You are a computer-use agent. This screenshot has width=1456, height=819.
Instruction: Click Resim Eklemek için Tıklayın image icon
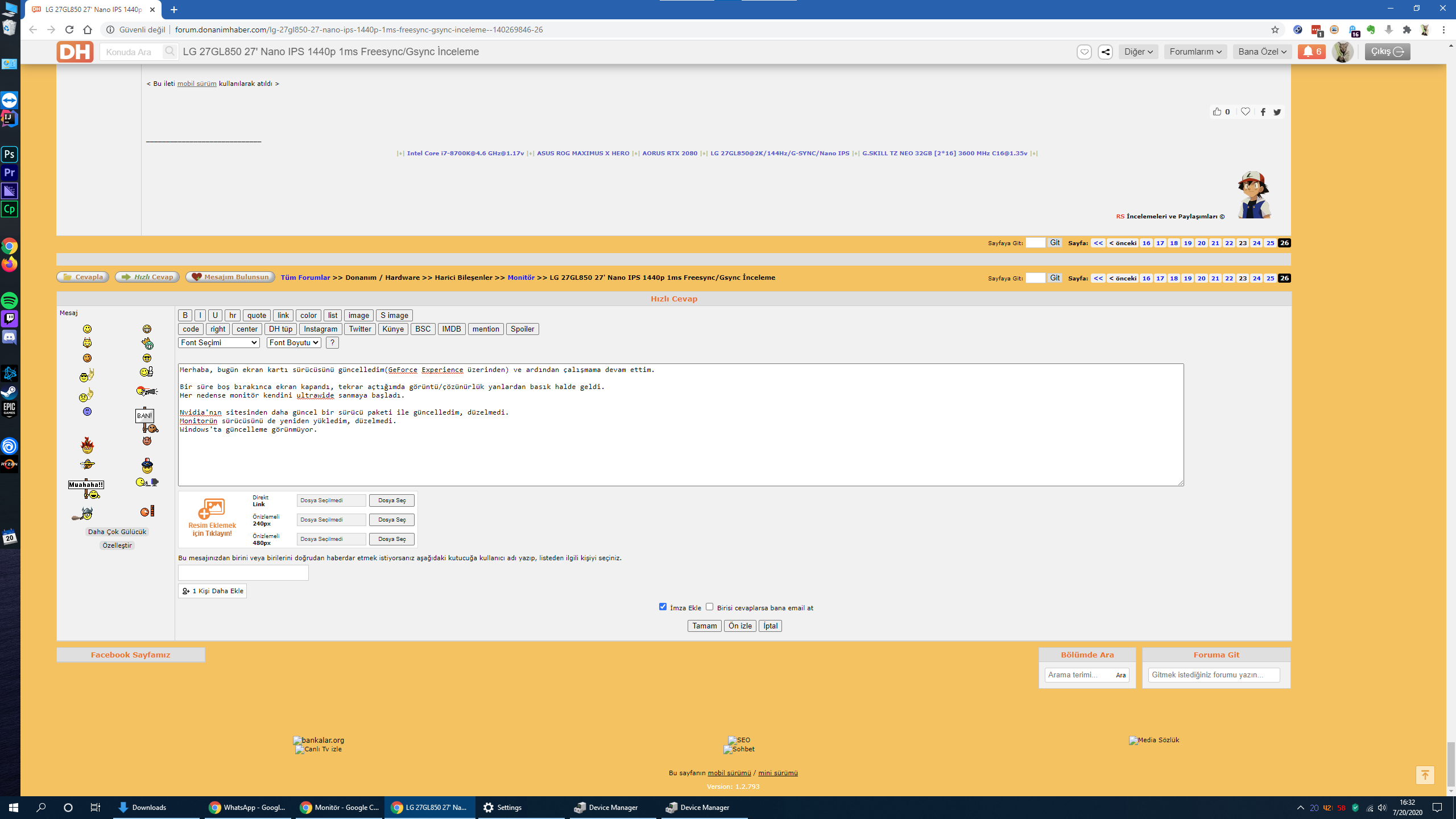tap(212, 518)
